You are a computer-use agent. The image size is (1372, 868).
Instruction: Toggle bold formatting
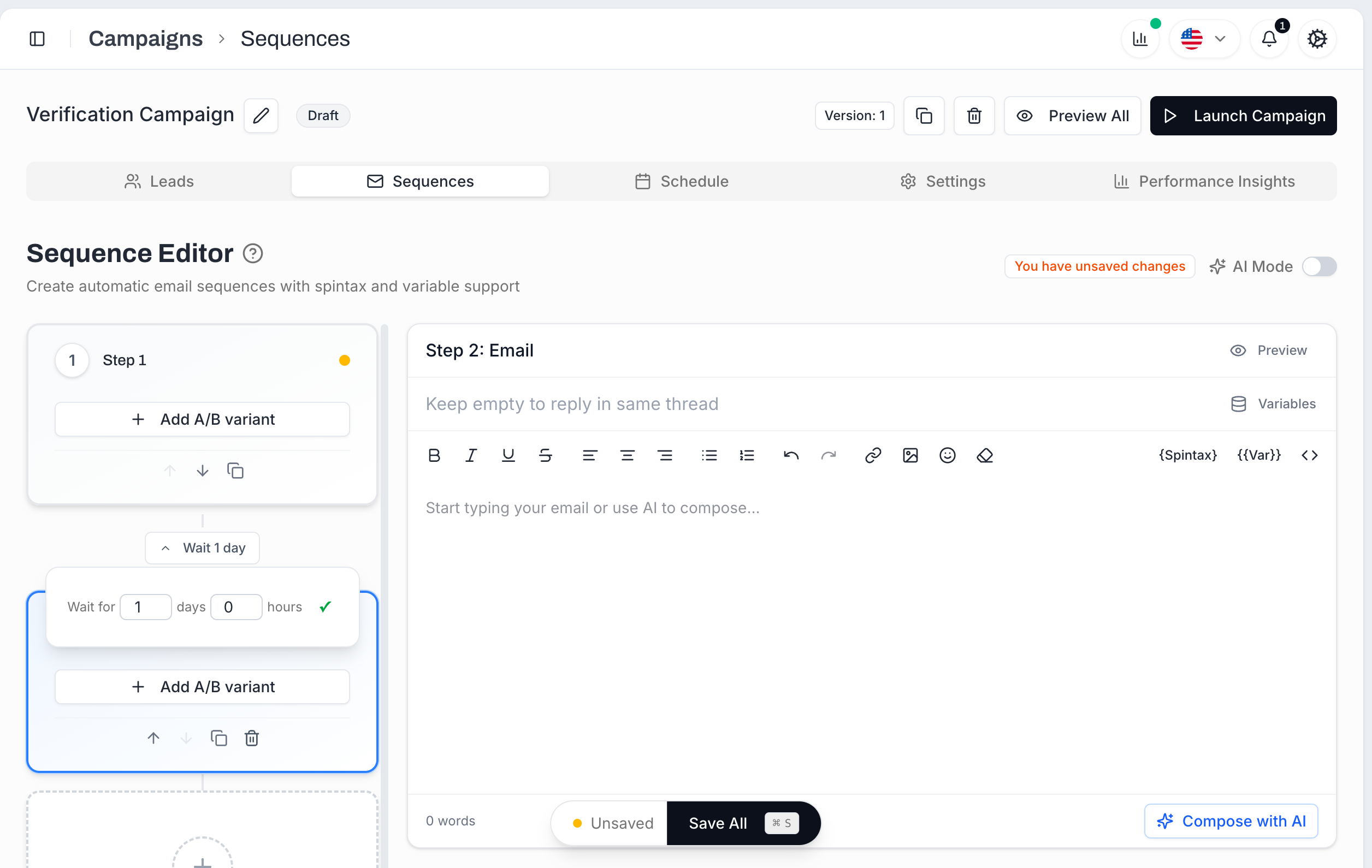(x=434, y=456)
